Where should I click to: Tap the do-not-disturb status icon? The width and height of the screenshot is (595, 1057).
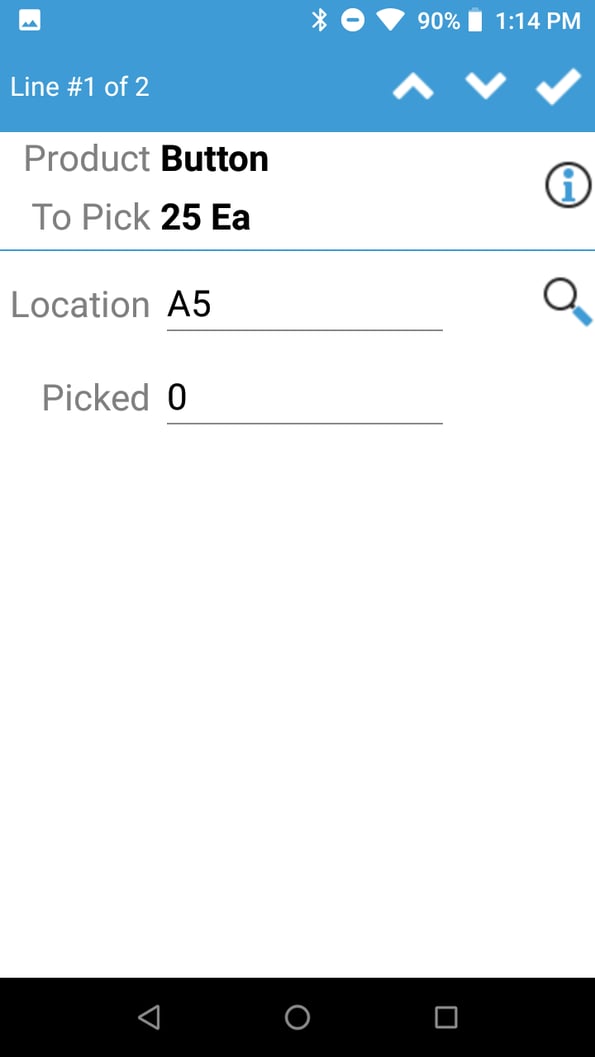pyautogui.click(x=352, y=18)
